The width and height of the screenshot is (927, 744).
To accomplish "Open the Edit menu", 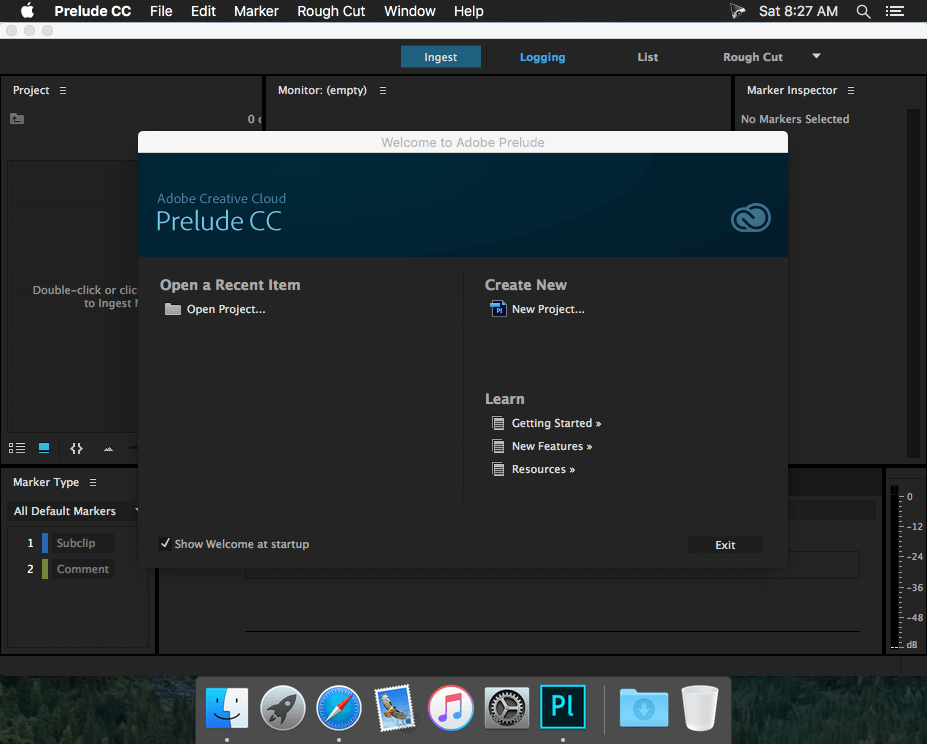I will pos(203,11).
